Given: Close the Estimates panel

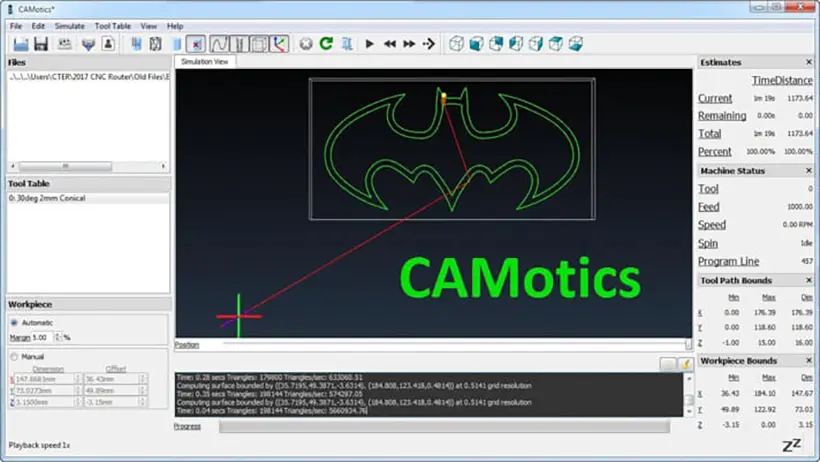Looking at the screenshot, I should (x=808, y=62).
